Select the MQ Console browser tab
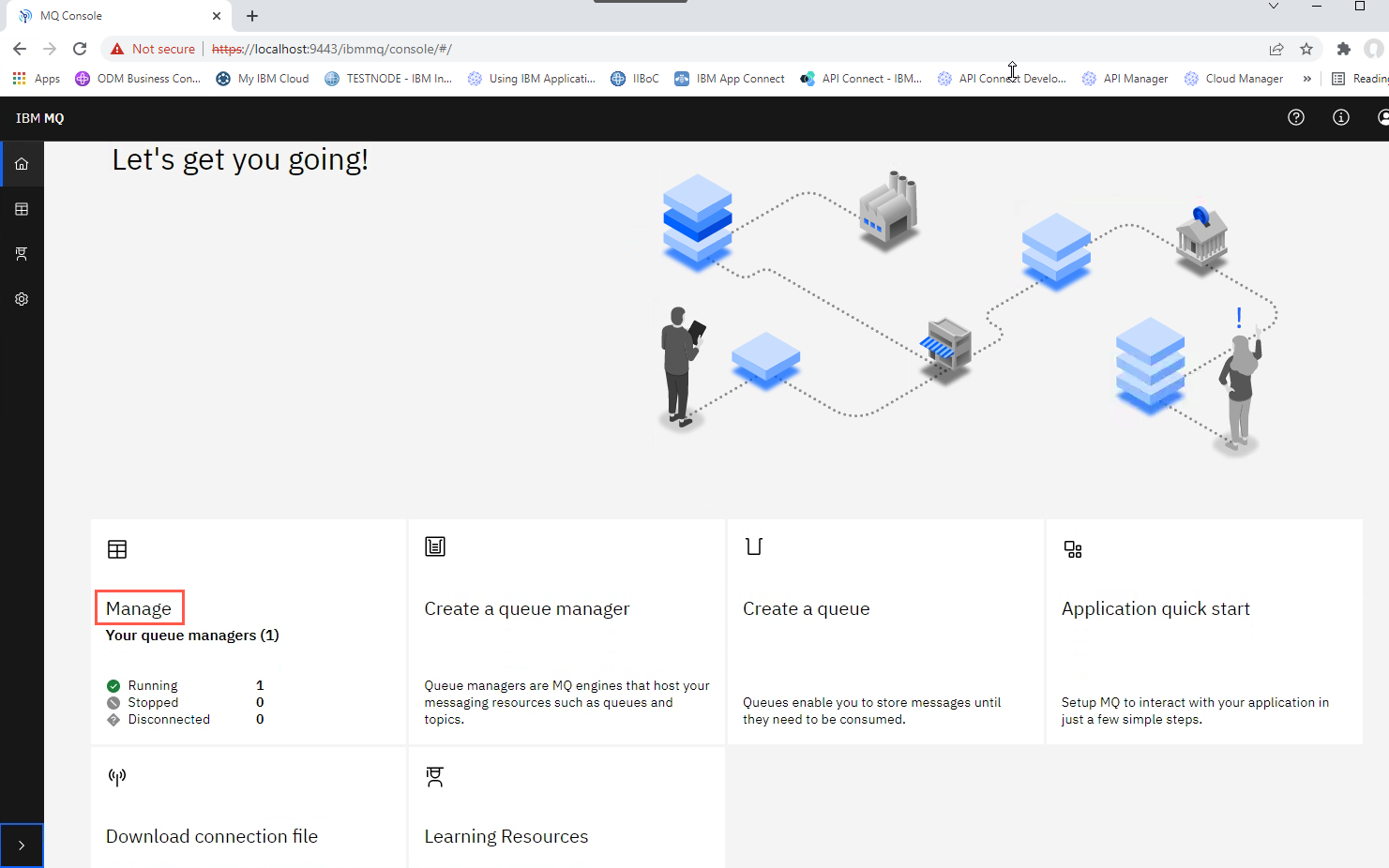The width and height of the screenshot is (1389, 868). click(x=119, y=16)
